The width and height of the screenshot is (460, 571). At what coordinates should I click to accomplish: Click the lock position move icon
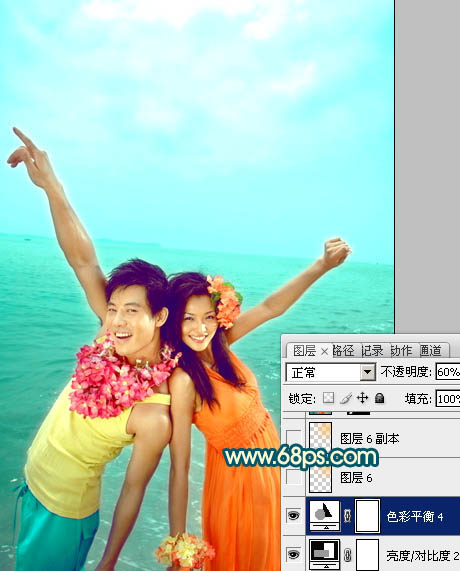pyautogui.click(x=362, y=398)
